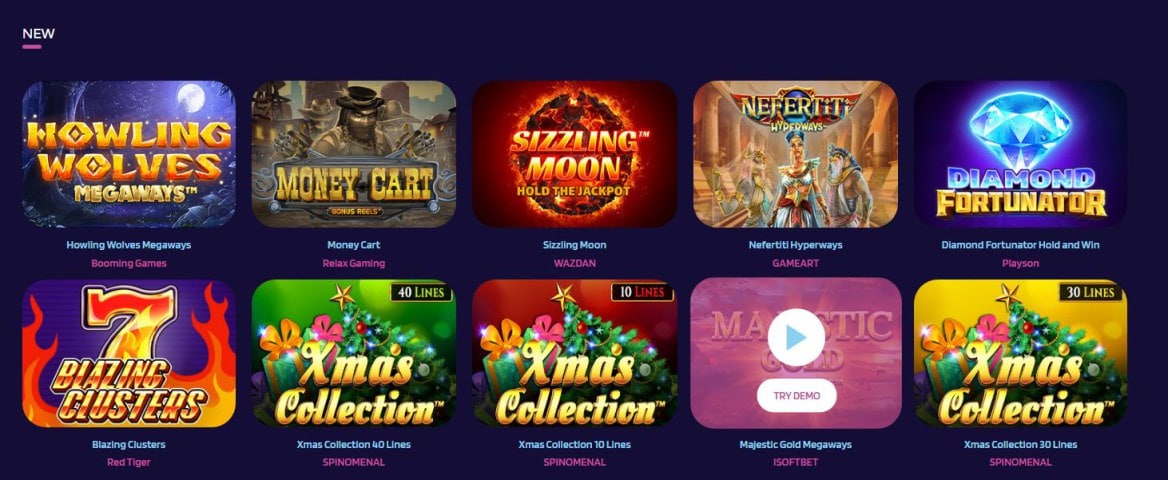Image resolution: width=1168 pixels, height=480 pixels.
Task: Click the TRY DEMO button
Action: 796,395
